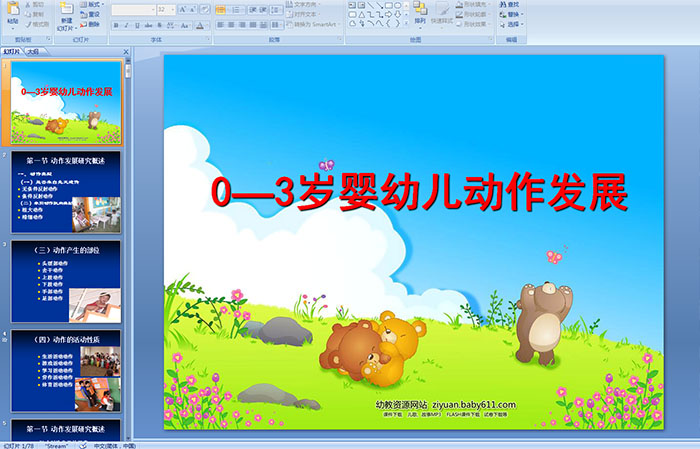This screenshot has width=700, height=449.
Task: Select slide 2 thumbnail 第一节 动作发展研究概述
Action: coord(66,192)
